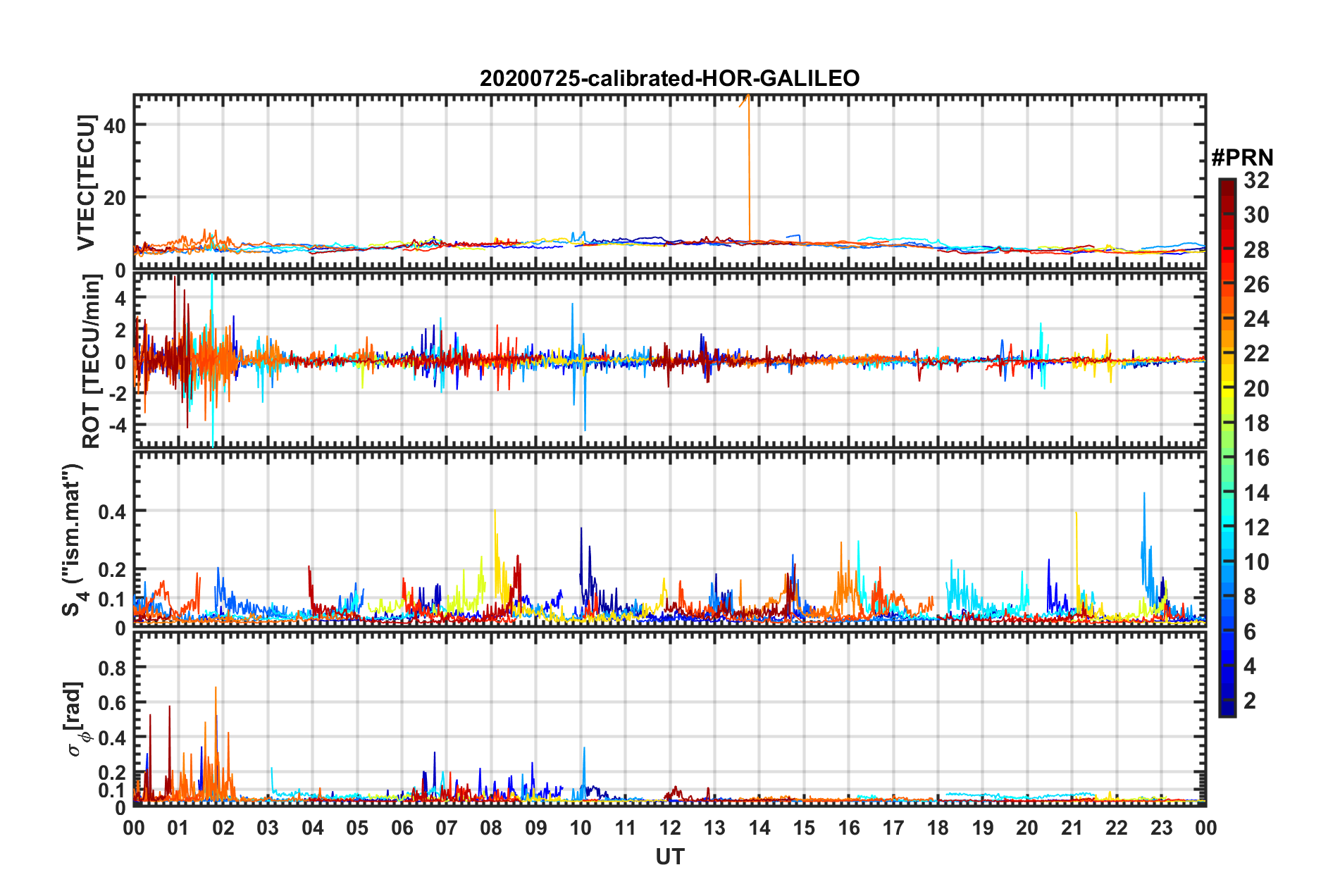
Task: Click PRN colorbar tick label 10
Action: pos(1256,562)
